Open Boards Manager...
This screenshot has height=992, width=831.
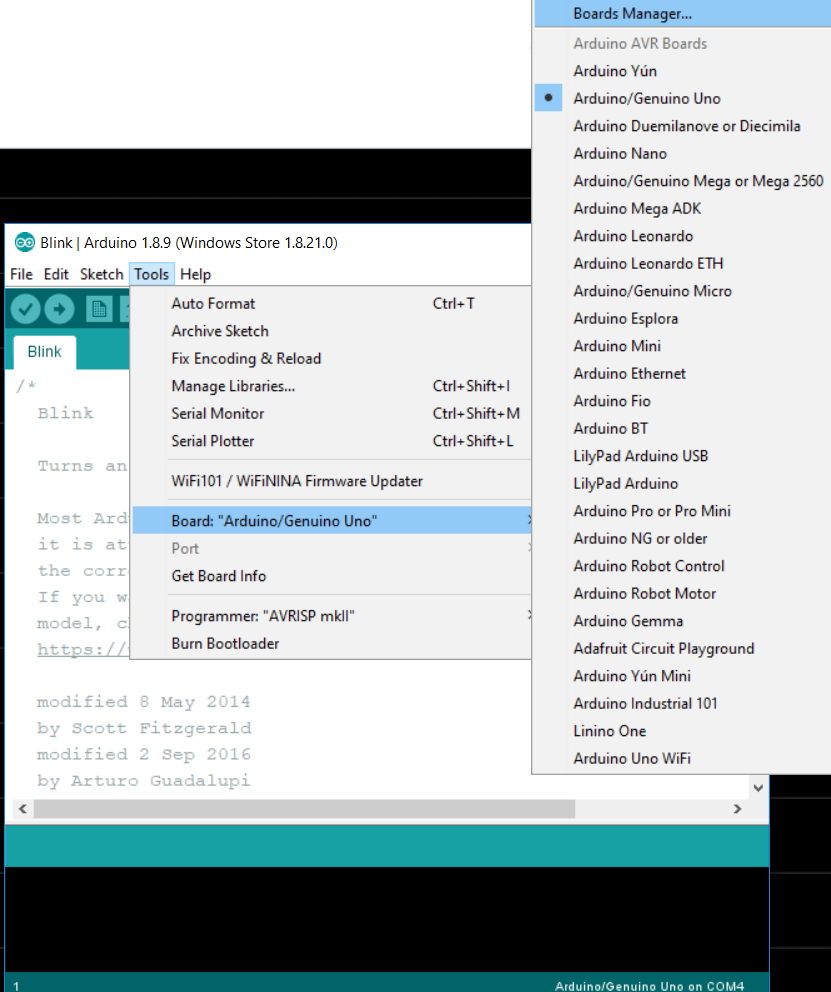682,13
